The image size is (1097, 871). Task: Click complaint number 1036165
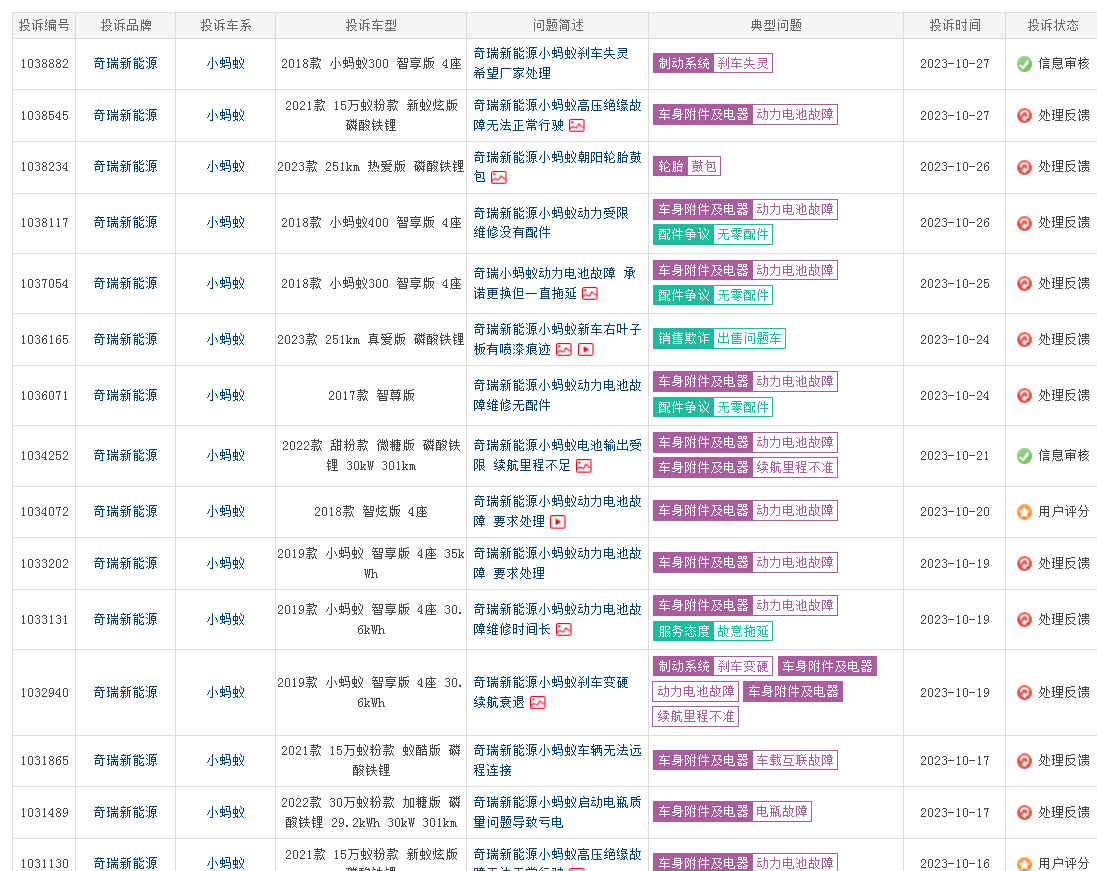click(x=44, y=340)
